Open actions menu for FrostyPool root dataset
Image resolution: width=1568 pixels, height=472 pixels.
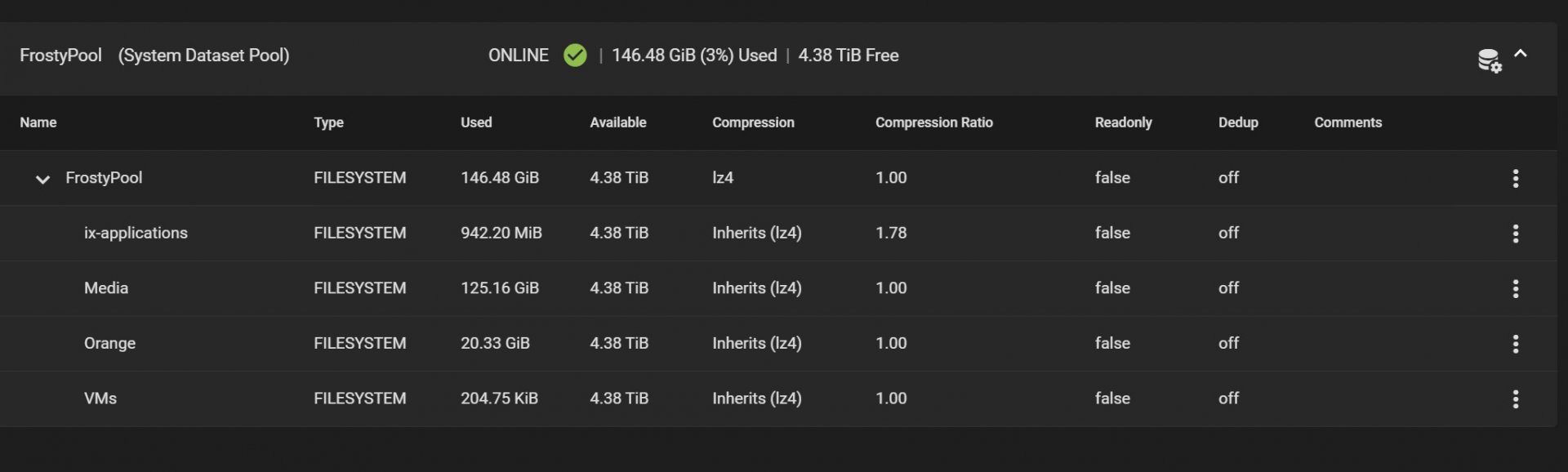(x=1516, y=179)
